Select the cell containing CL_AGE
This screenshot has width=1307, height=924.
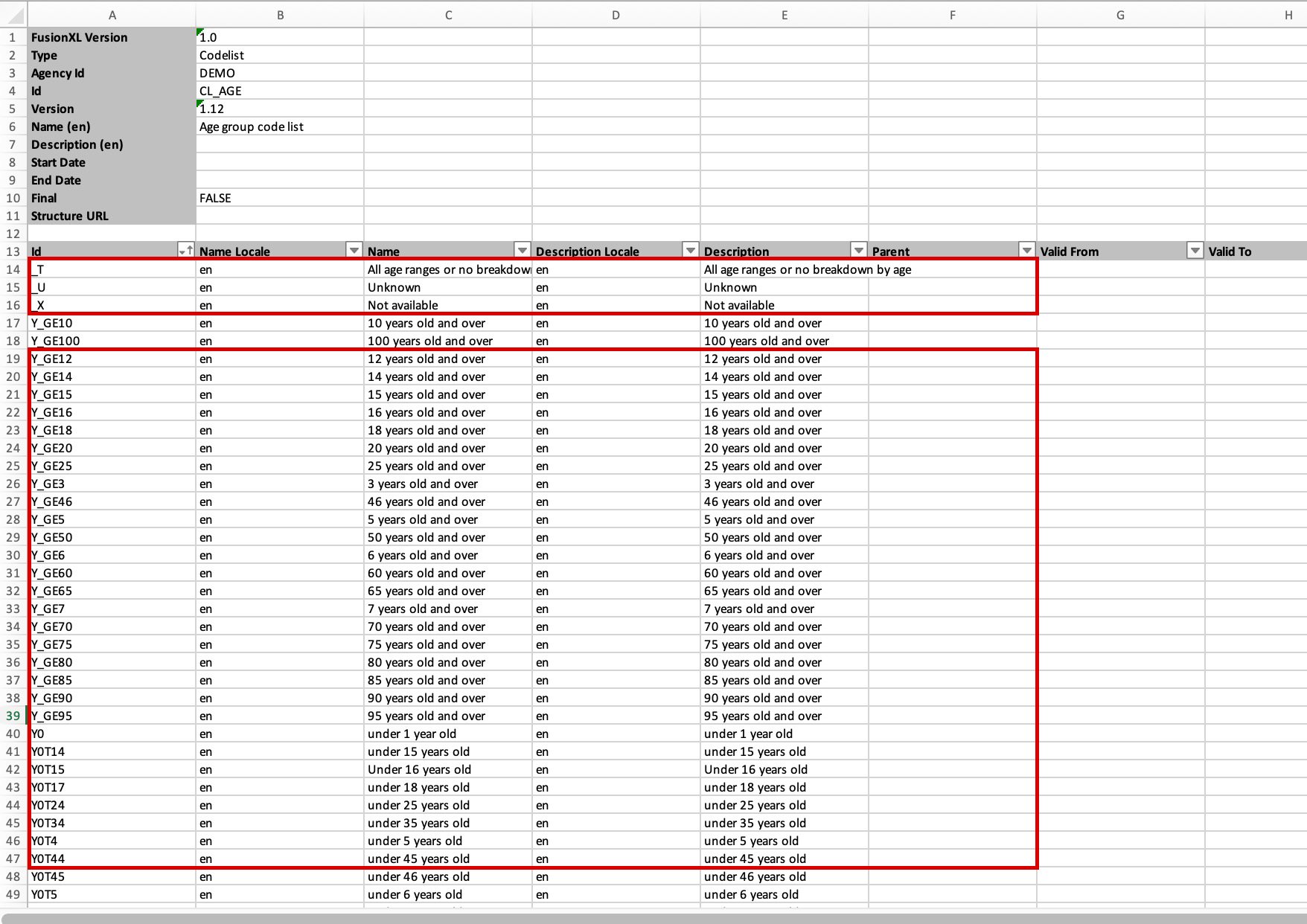[280, 91]
